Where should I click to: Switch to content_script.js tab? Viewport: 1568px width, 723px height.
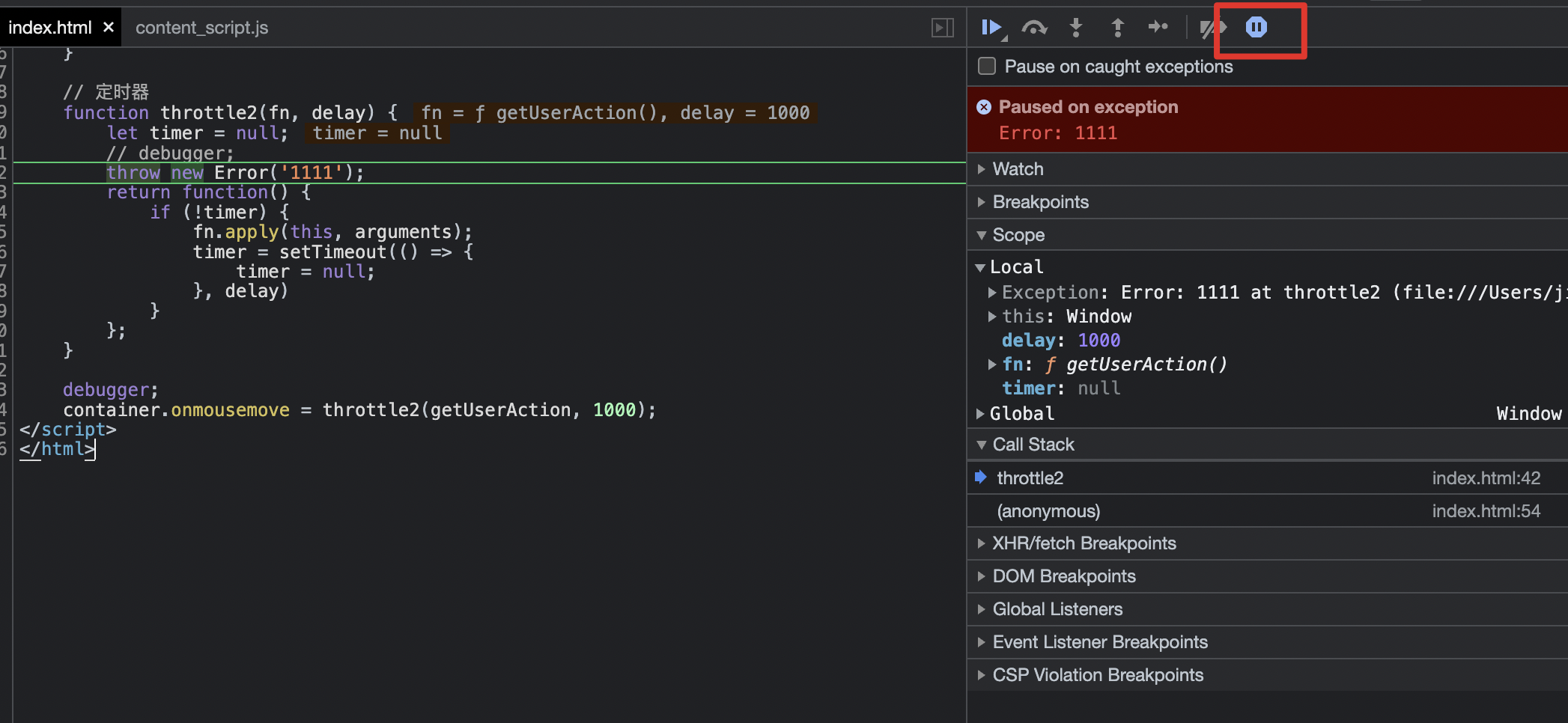(201, 28)
